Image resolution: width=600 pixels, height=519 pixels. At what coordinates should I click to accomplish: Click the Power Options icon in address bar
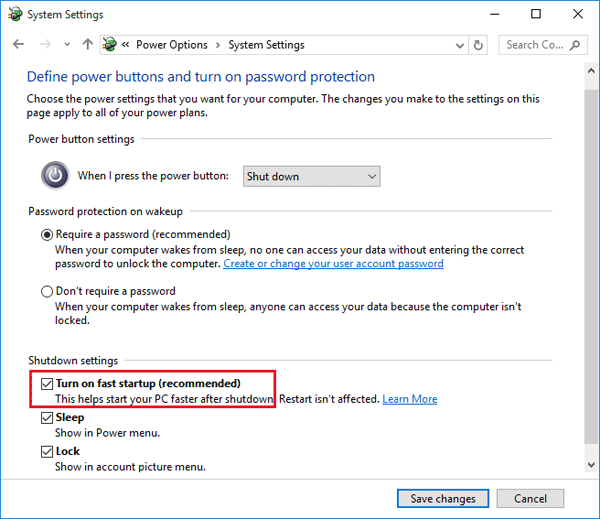tap(109, 45)
